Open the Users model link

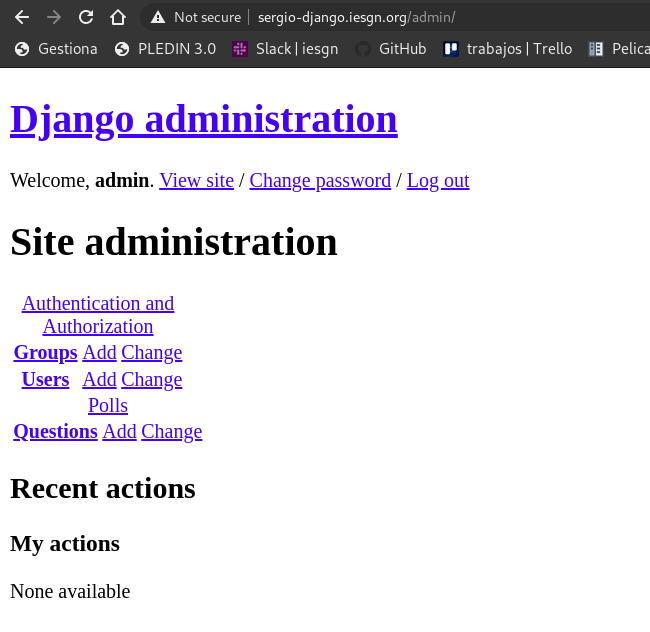point(46,379)
